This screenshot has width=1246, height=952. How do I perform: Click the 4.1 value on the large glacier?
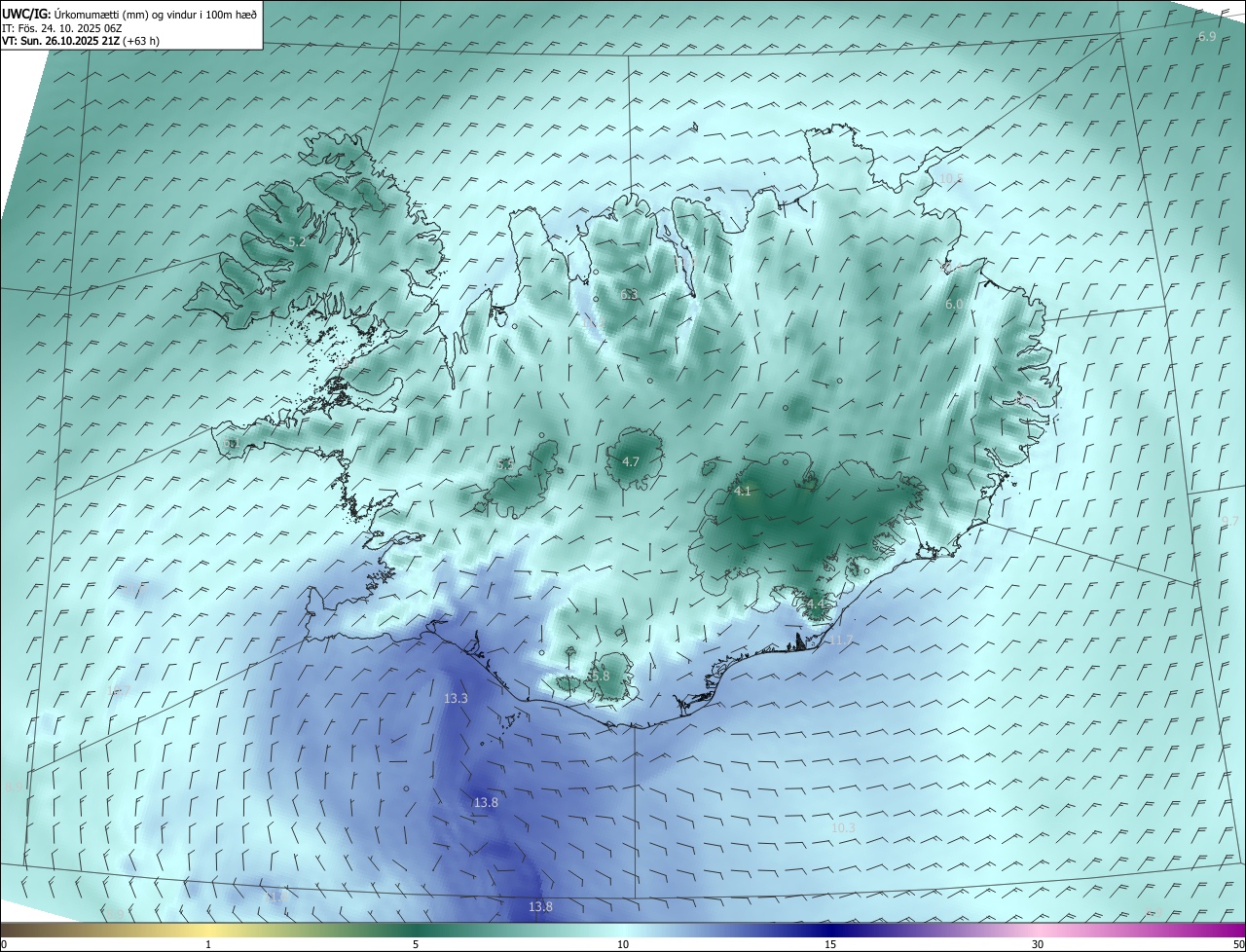743,492
